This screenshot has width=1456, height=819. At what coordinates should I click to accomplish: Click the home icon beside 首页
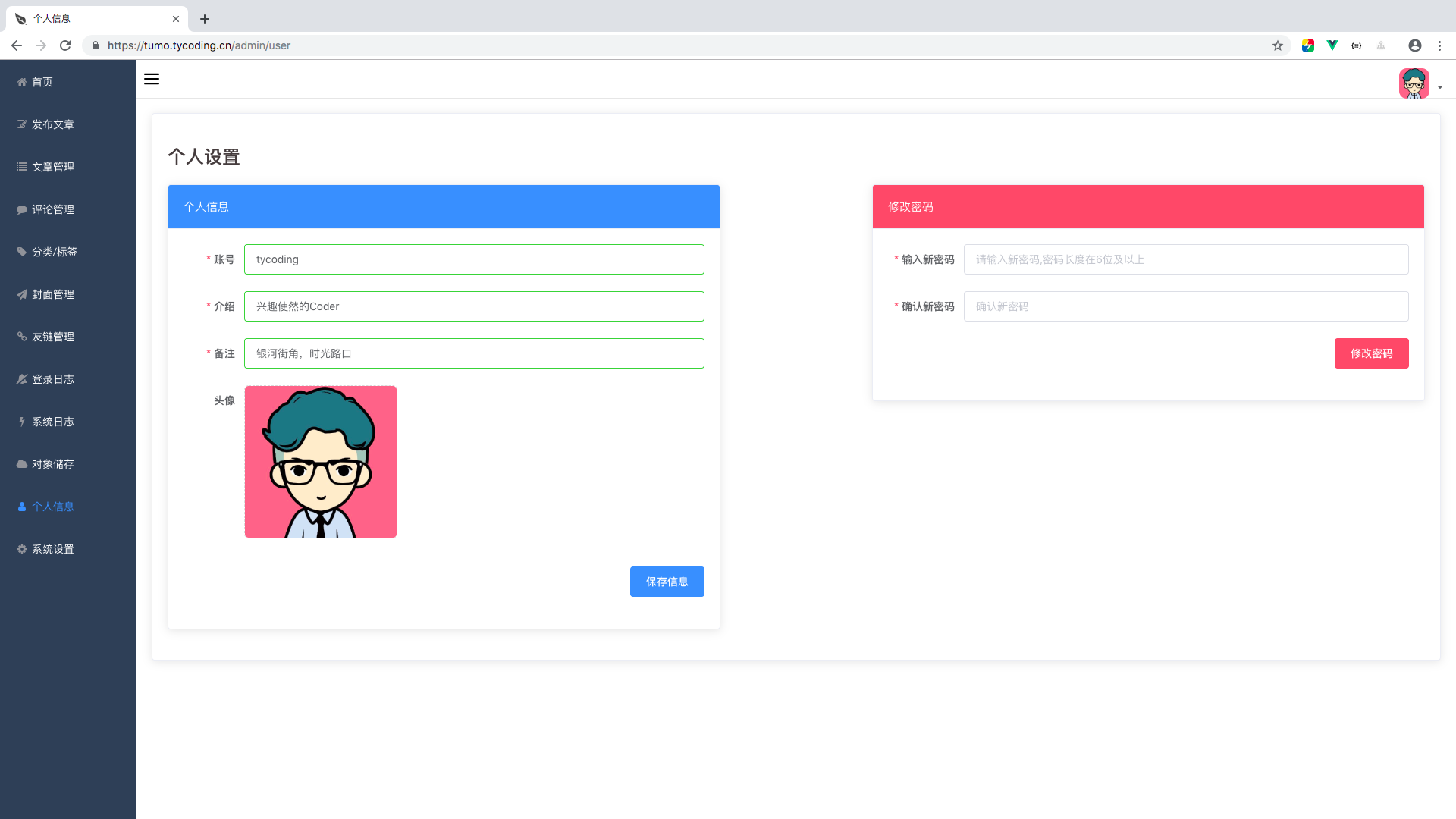pos(22,82)
